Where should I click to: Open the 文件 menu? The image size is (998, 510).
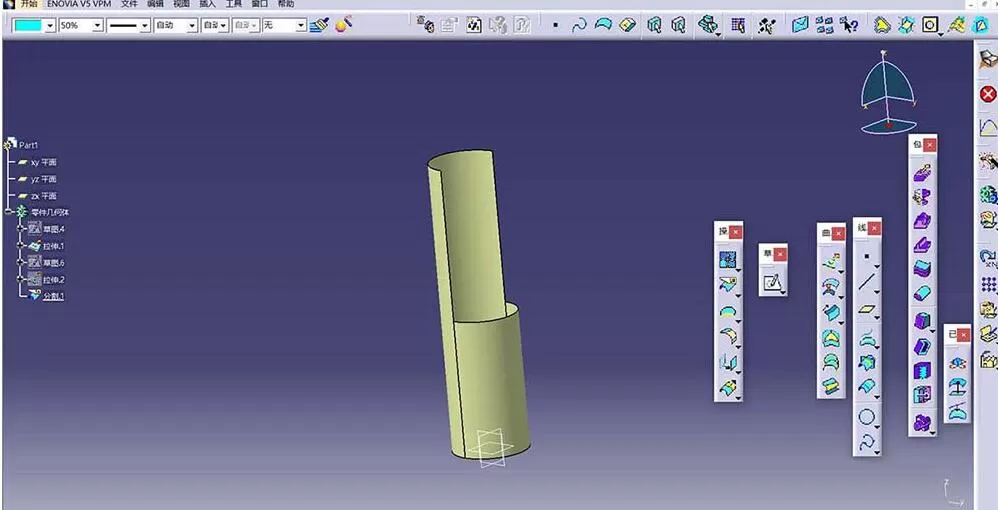tap(129, 4)
